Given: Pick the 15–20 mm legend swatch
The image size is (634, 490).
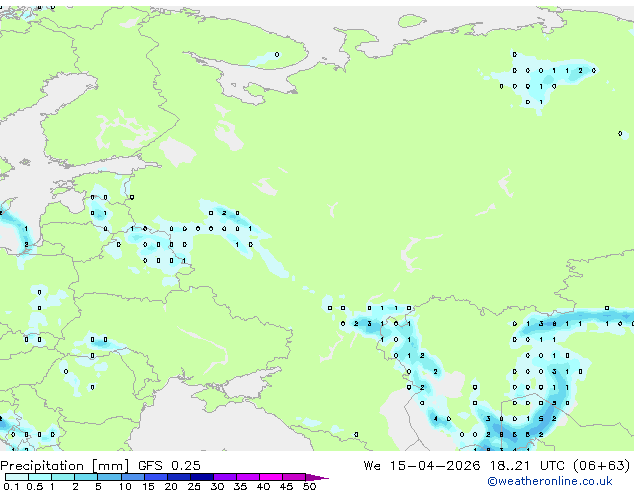Looking at the screenshot, I should pos(156,477).
